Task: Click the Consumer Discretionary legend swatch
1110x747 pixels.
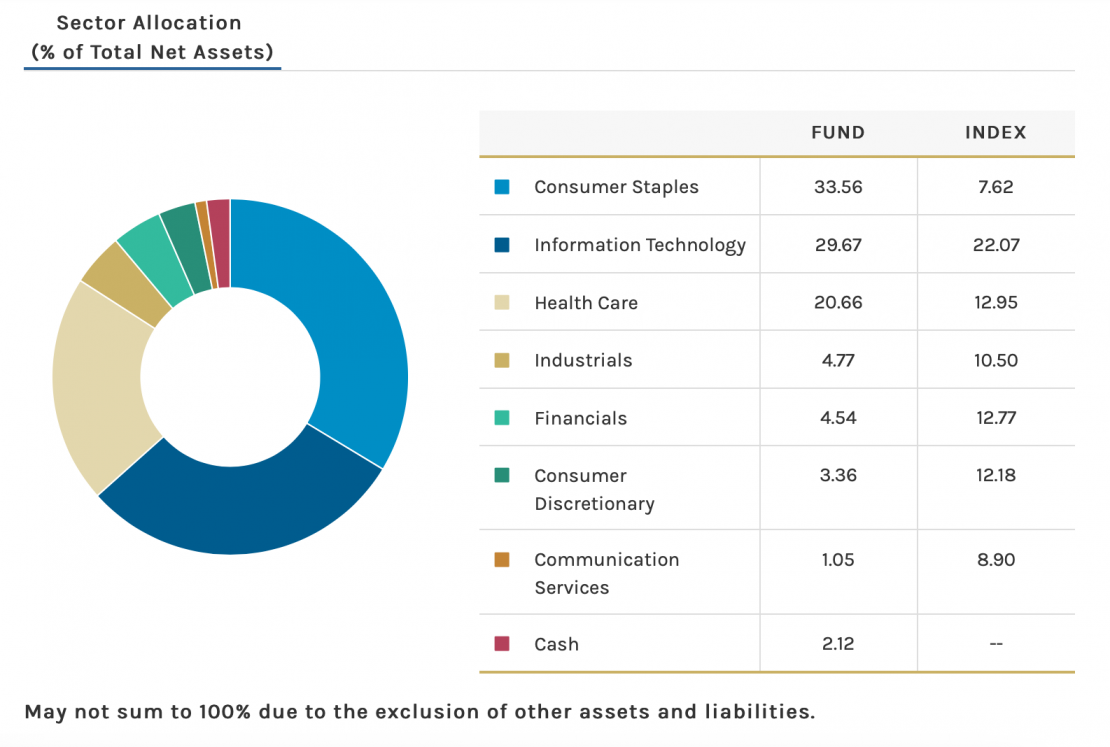Action: click(x=502, y=476)
